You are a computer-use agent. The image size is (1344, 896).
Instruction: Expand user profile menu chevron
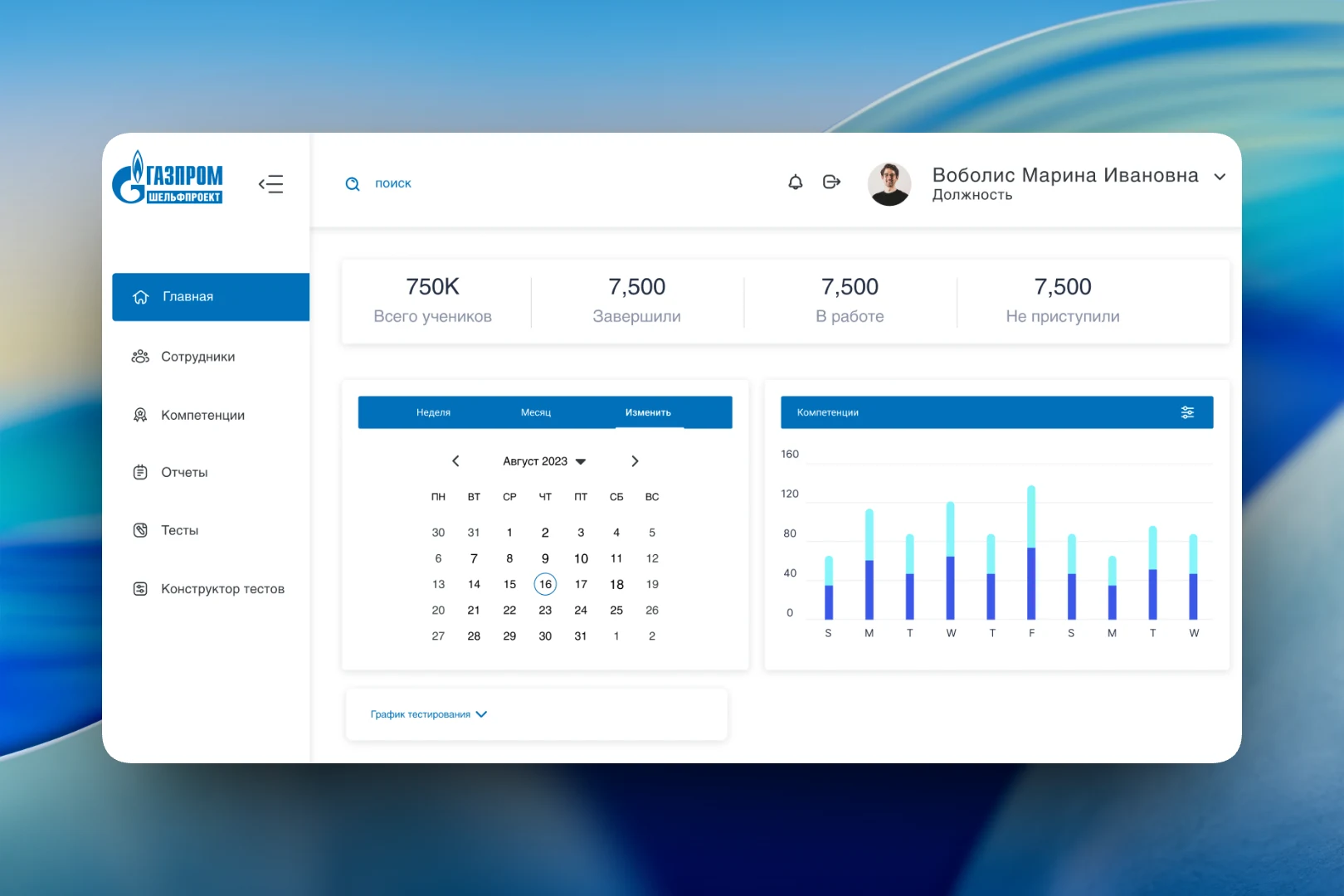coord(1220,177)
